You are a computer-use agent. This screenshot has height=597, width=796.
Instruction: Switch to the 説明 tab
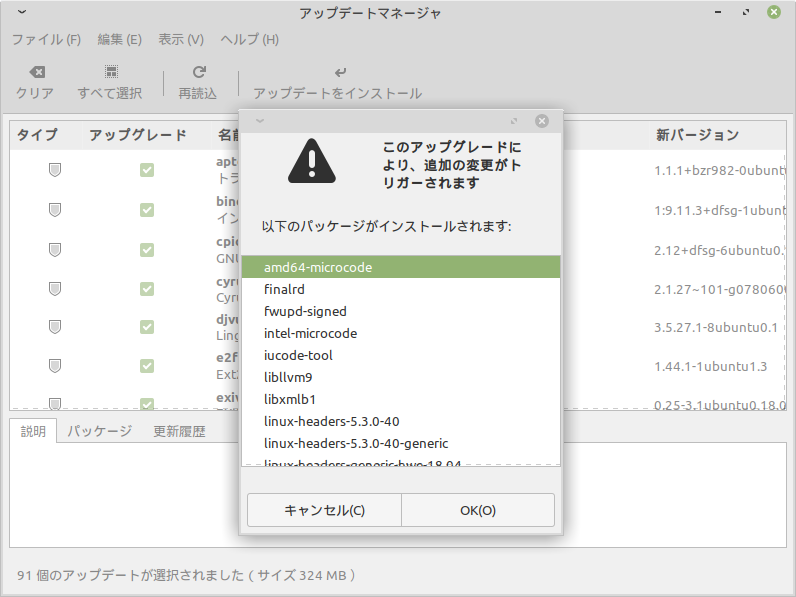[33, 431]
